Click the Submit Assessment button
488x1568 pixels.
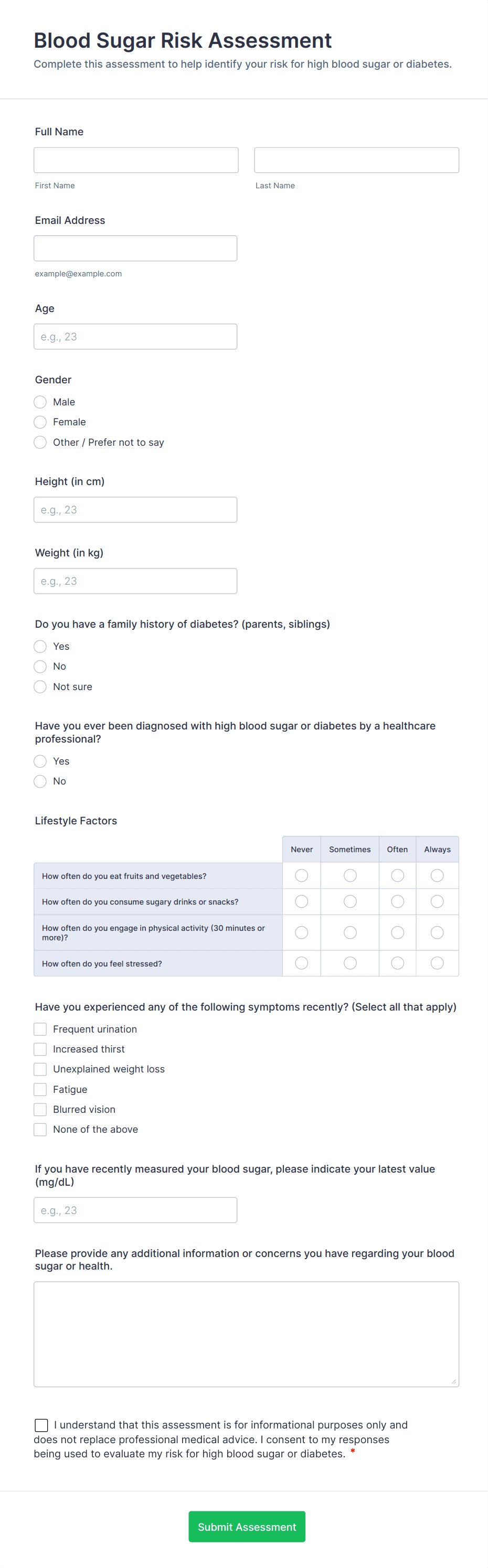(246, 1526)
